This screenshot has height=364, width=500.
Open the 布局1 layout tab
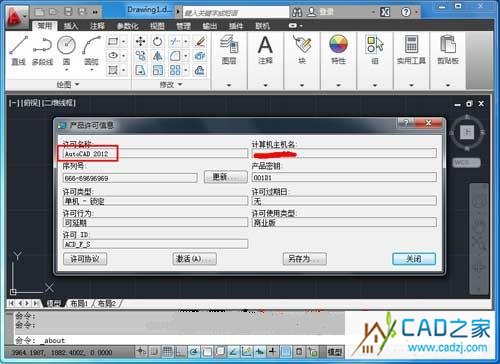pos(79,303)
